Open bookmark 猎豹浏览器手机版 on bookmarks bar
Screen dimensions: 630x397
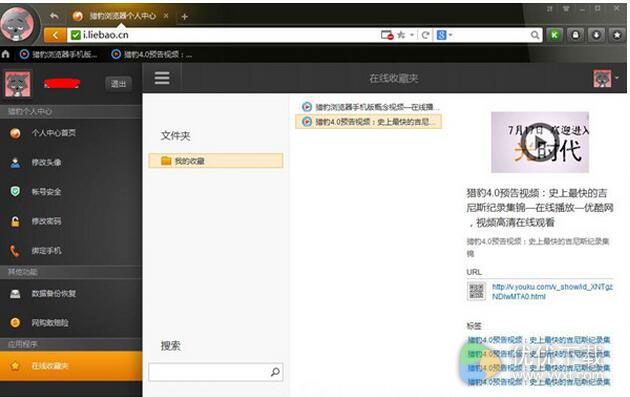click(59, 54)
